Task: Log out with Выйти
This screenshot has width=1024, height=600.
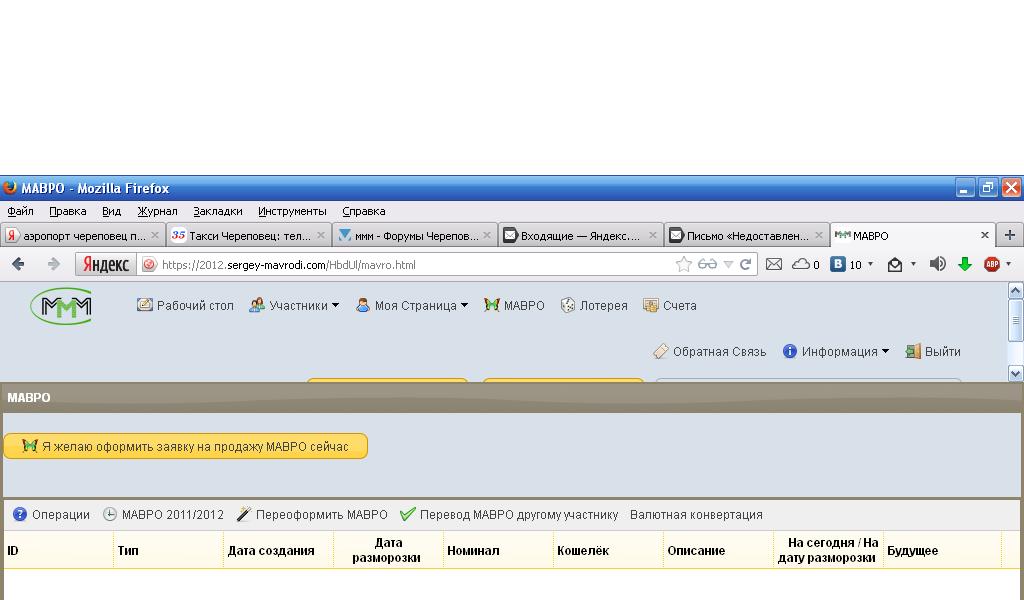Action: [x=933, y=351]
